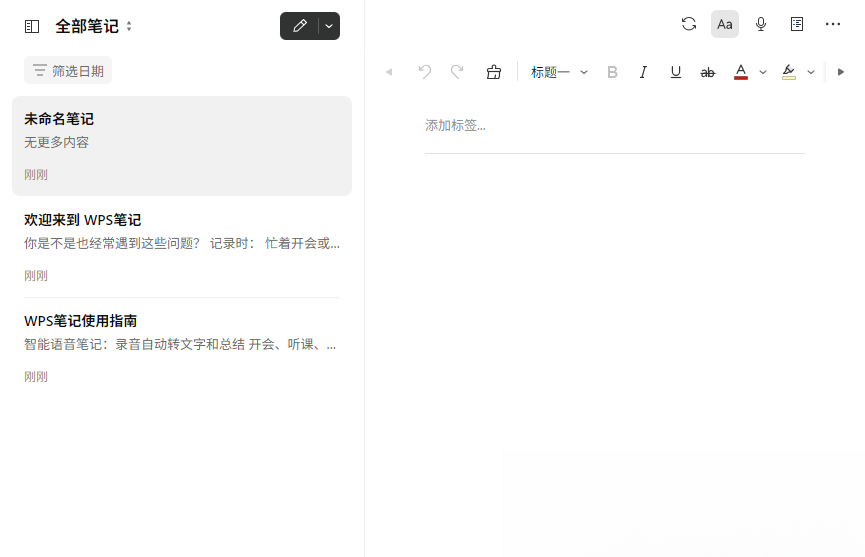Create a new note with pencil button

(300, 26)
